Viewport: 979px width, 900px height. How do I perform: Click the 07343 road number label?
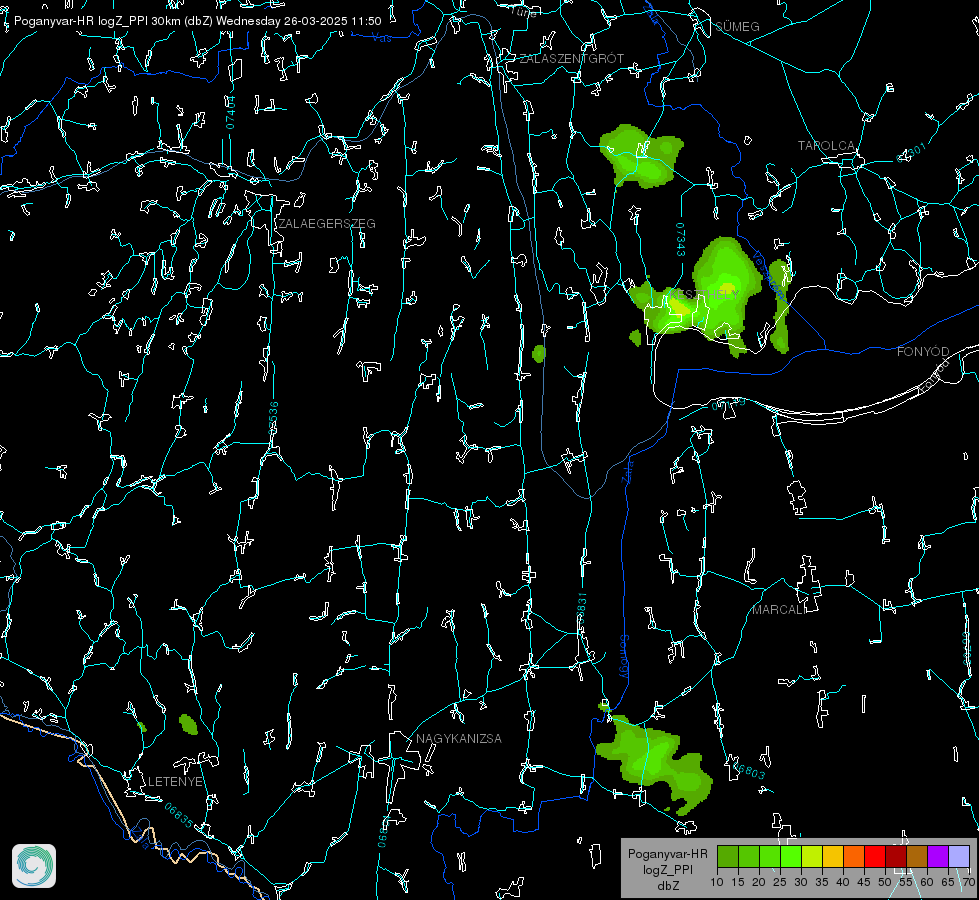[681, 239]
